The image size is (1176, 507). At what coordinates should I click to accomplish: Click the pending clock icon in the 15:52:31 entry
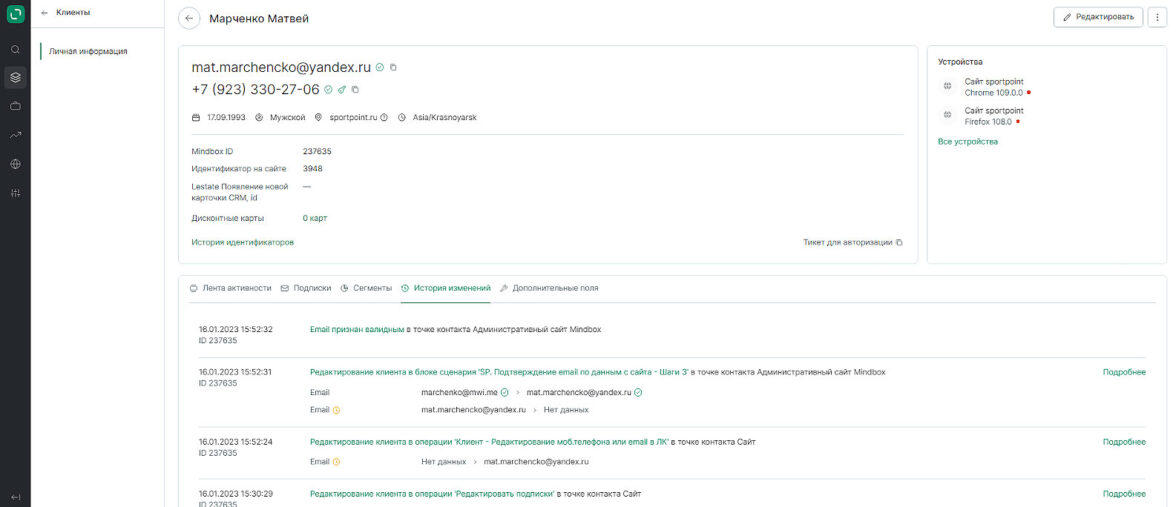[337, 410]
